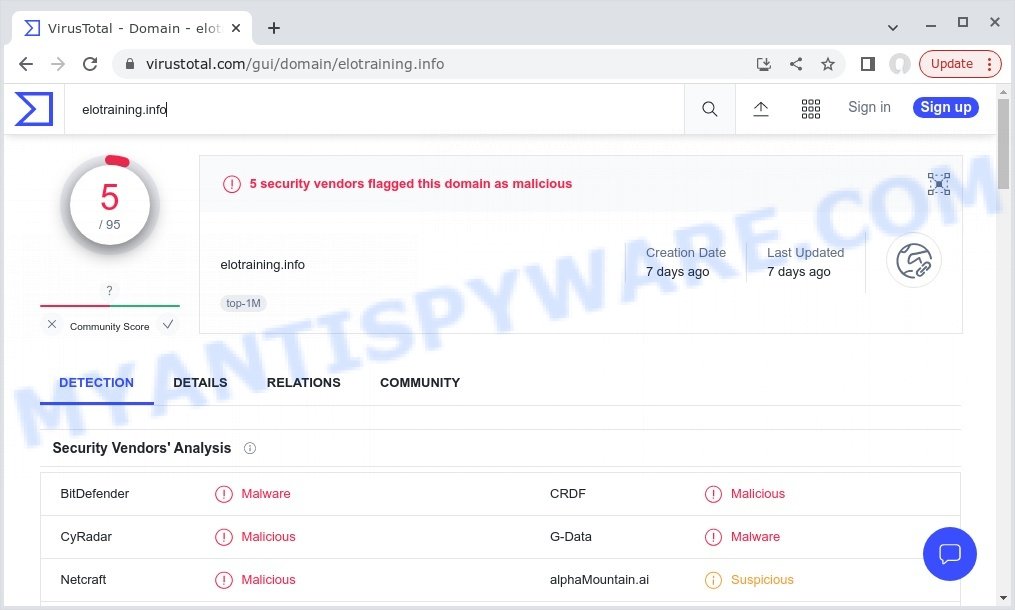Click the Last Updated label
Screen dimensions: 1015x610
805,253
